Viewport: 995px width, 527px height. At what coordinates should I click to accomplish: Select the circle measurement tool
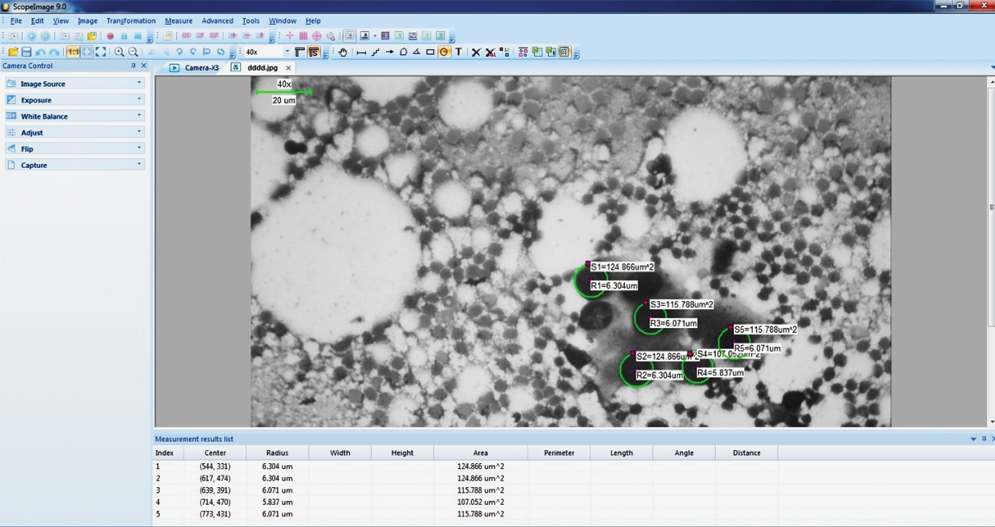(x=444, y=52)
